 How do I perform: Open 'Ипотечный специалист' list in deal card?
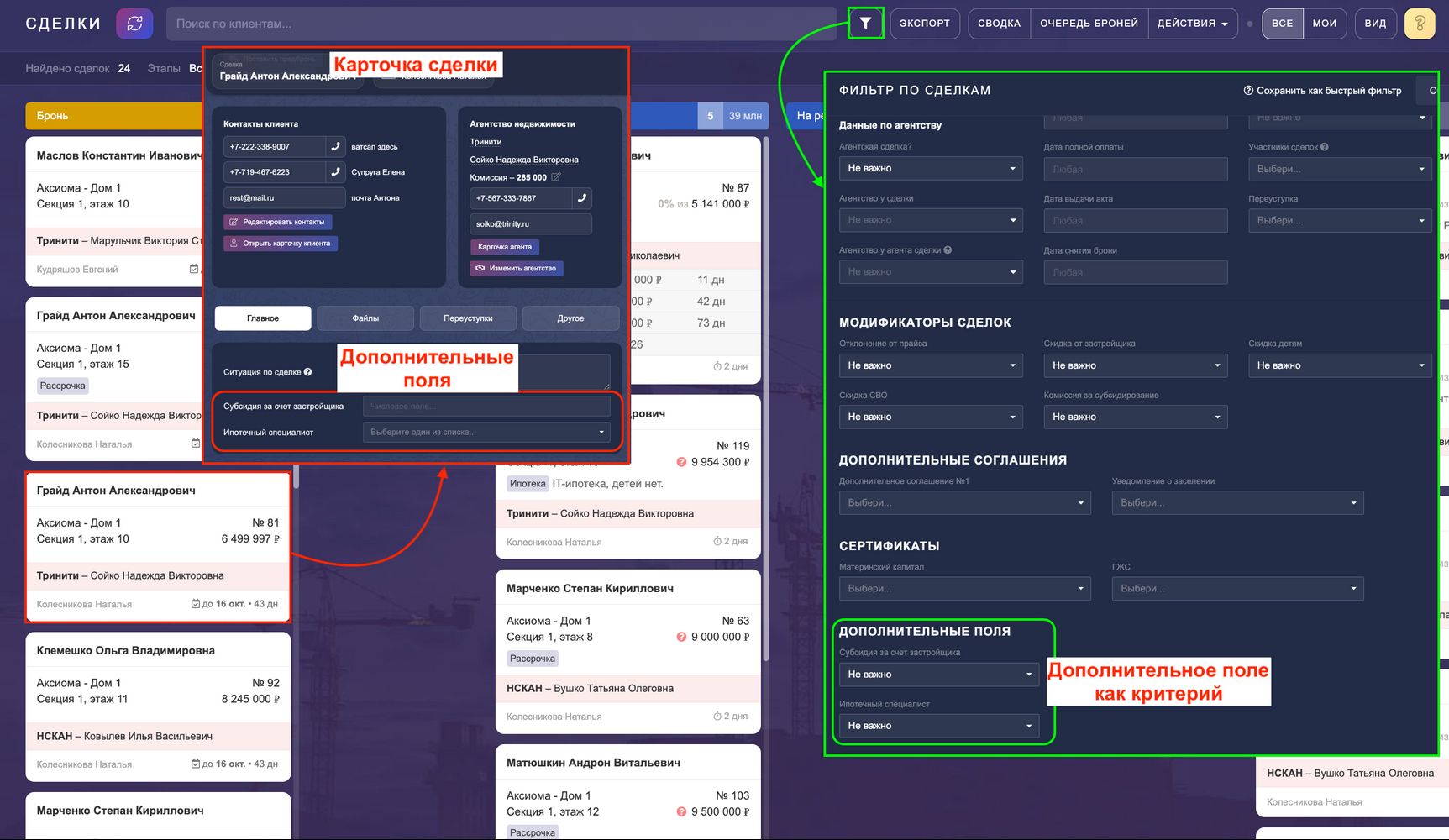pyautogui.click(x=486, y=432)
